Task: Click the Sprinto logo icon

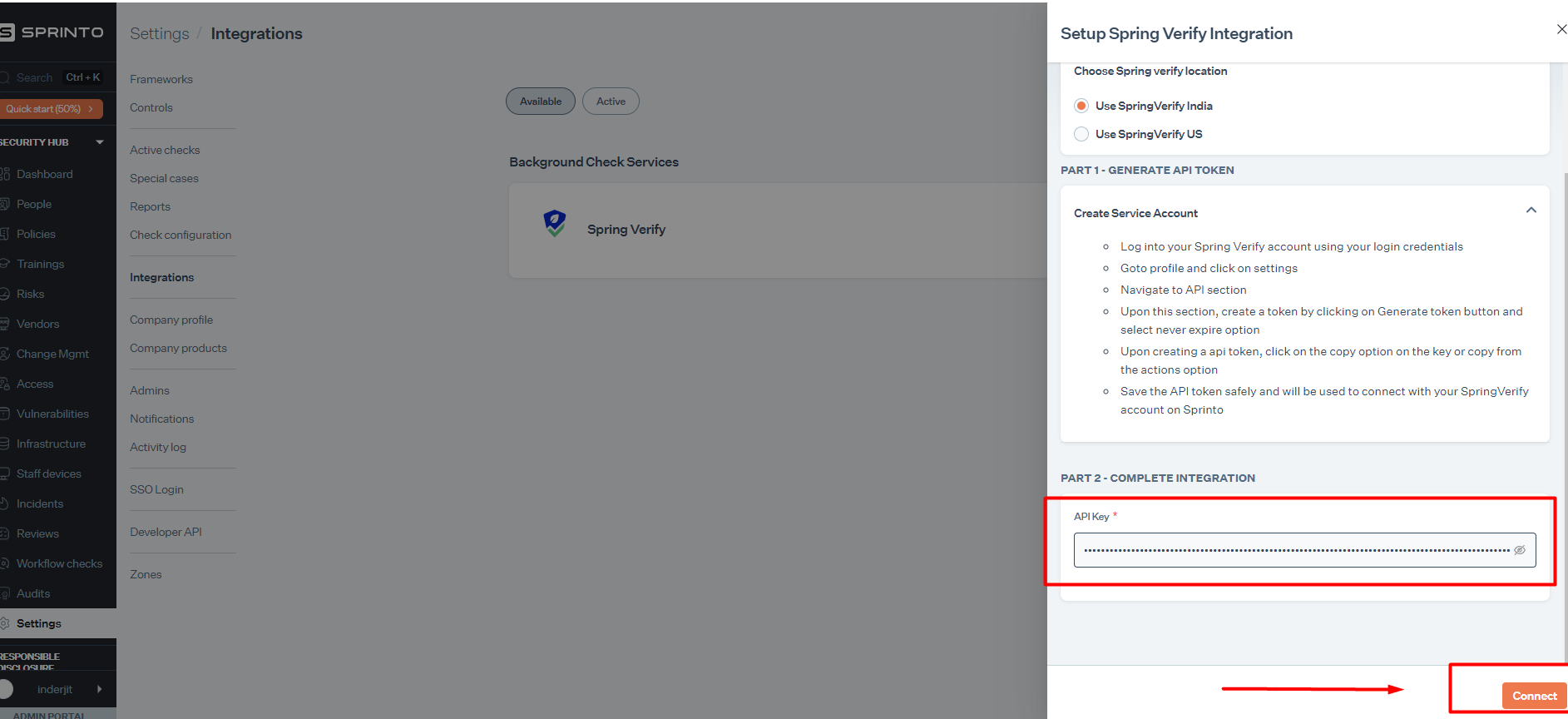Action: pyautogui.click(x=7, y=32)
